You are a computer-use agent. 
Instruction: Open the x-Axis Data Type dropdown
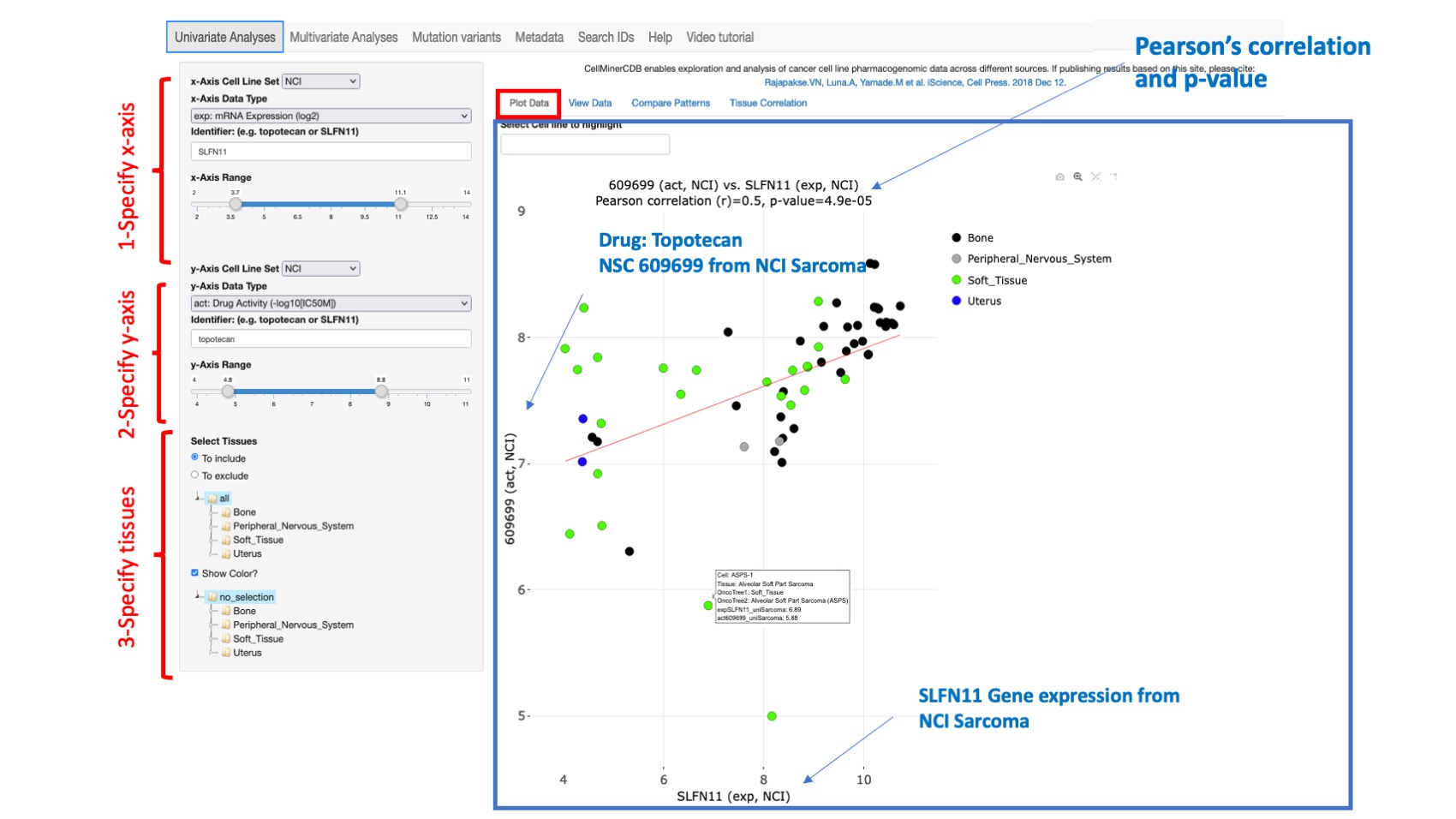click(x=331, y=115)
